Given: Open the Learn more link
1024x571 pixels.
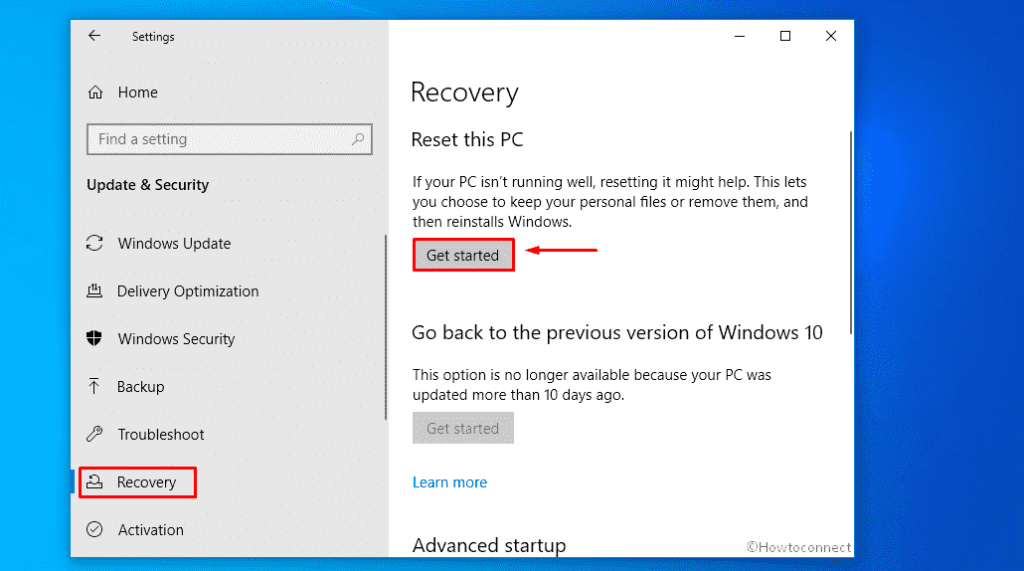Looking at the screenshot, I should 450,482.
